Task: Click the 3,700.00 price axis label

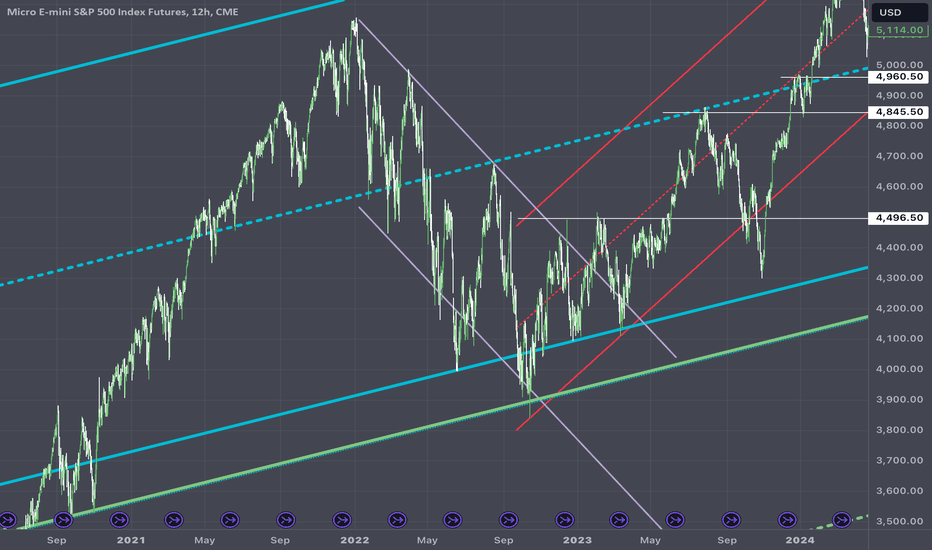Action: point(899,460)
